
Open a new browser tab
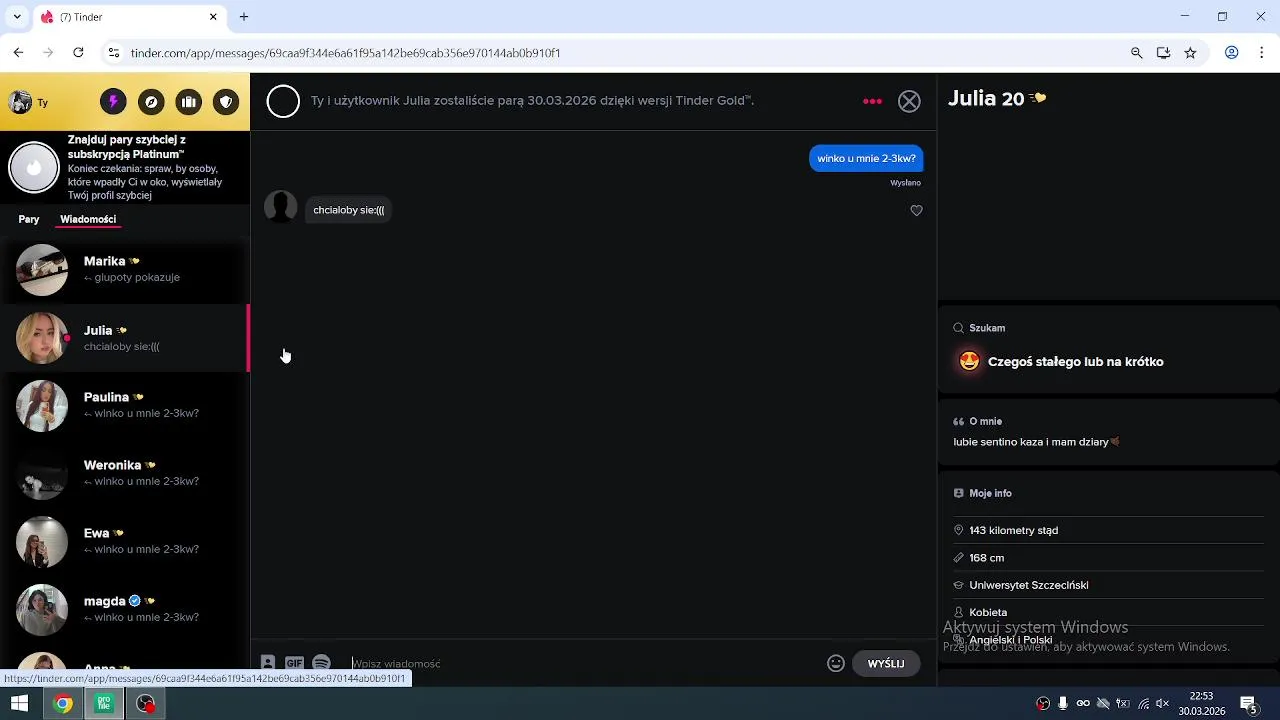pos(244,17)
